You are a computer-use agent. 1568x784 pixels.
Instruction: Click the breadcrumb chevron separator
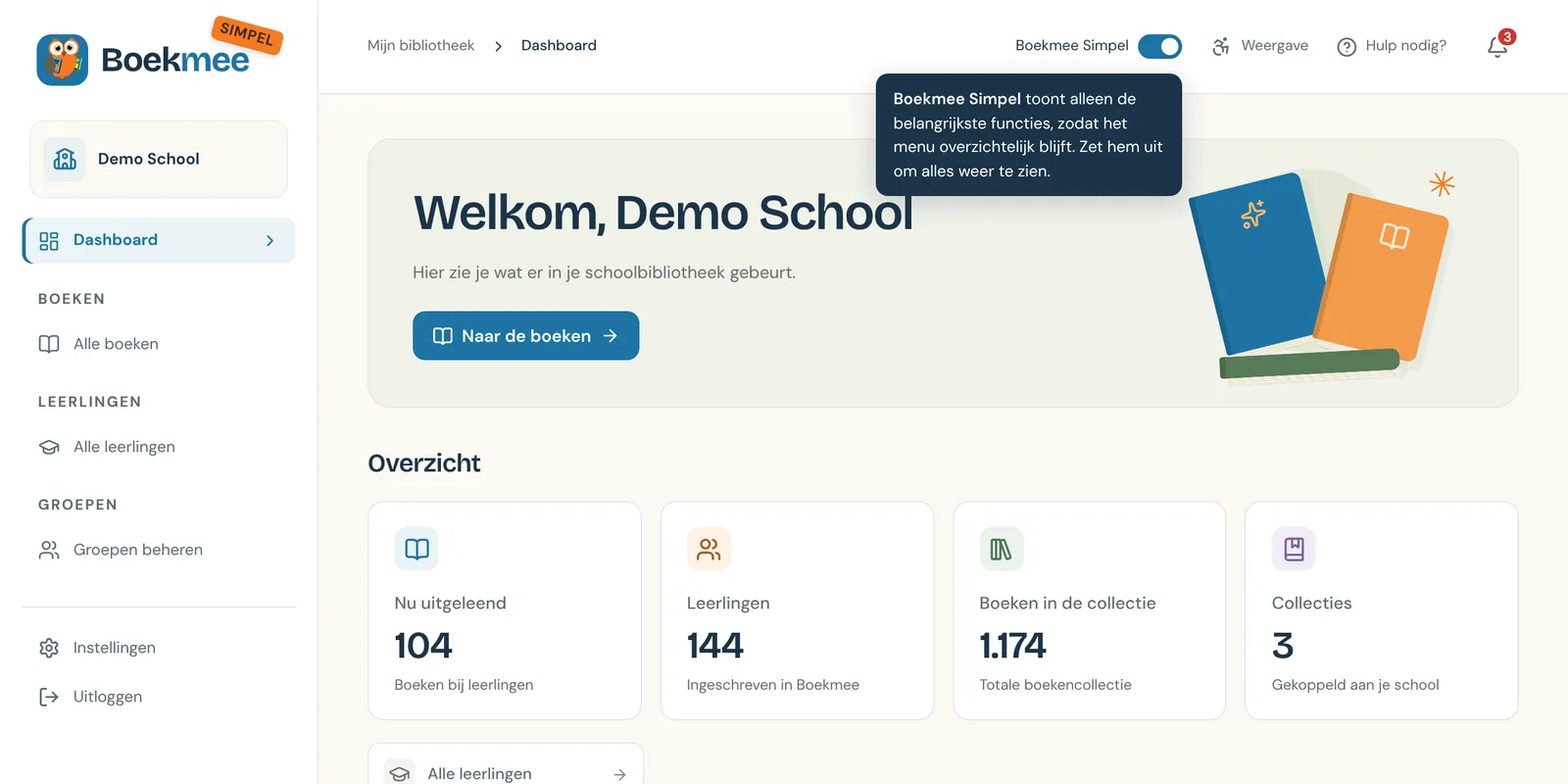(x=498, y=46)
